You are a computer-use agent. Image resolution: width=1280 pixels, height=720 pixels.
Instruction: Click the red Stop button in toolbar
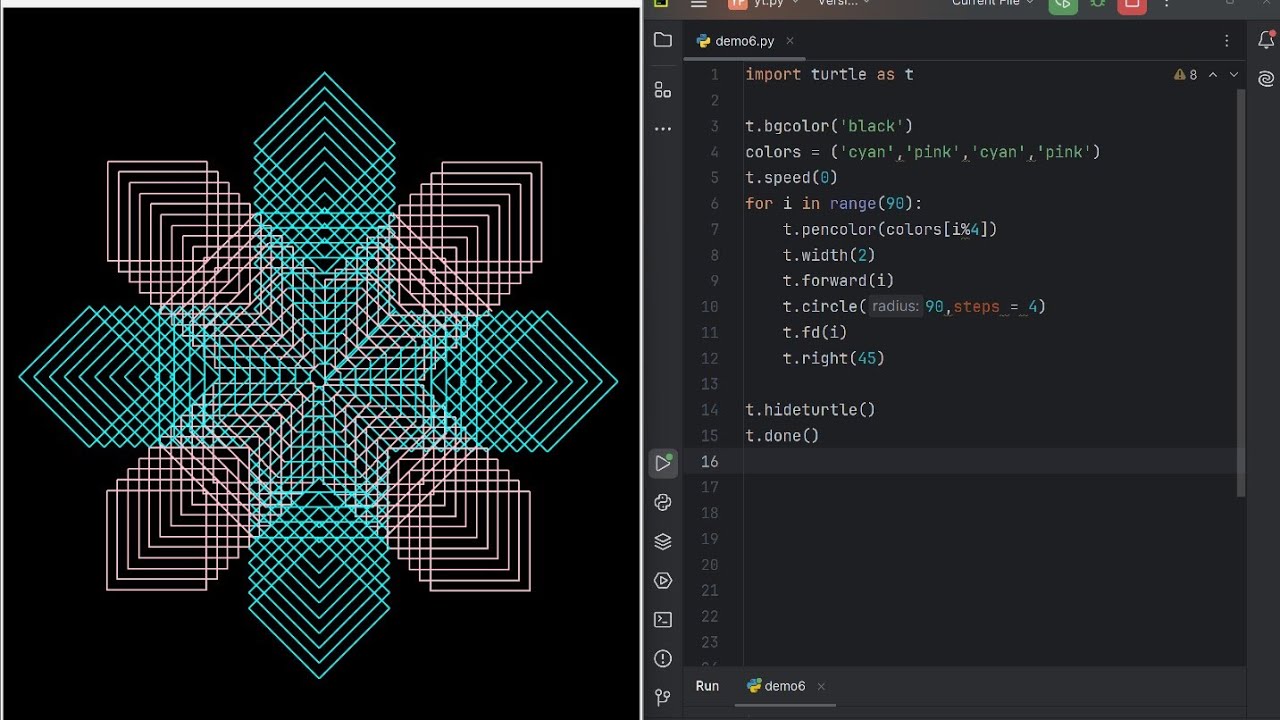click(1132, 4)
